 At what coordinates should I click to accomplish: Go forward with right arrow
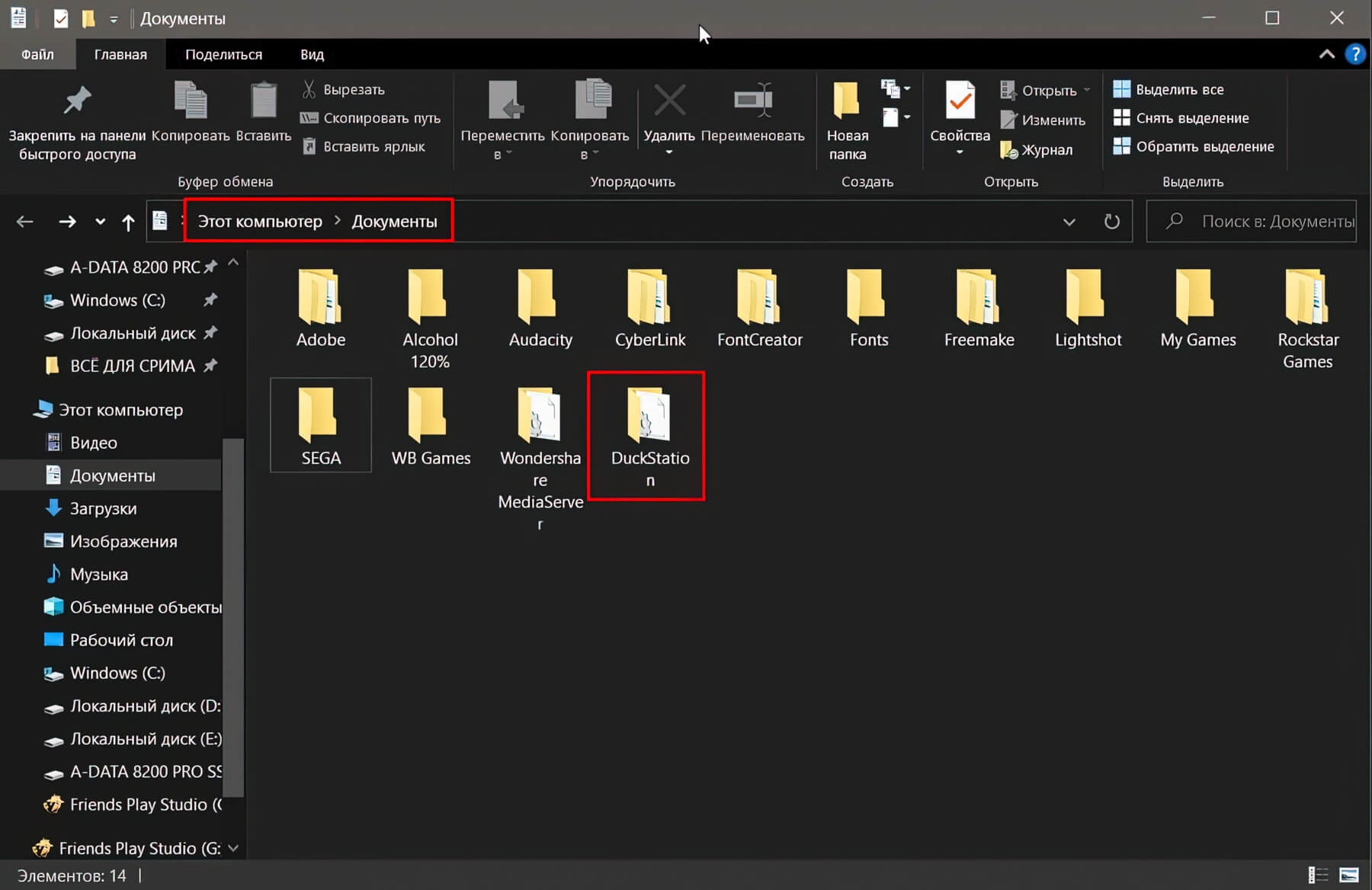tap(67, 222)
